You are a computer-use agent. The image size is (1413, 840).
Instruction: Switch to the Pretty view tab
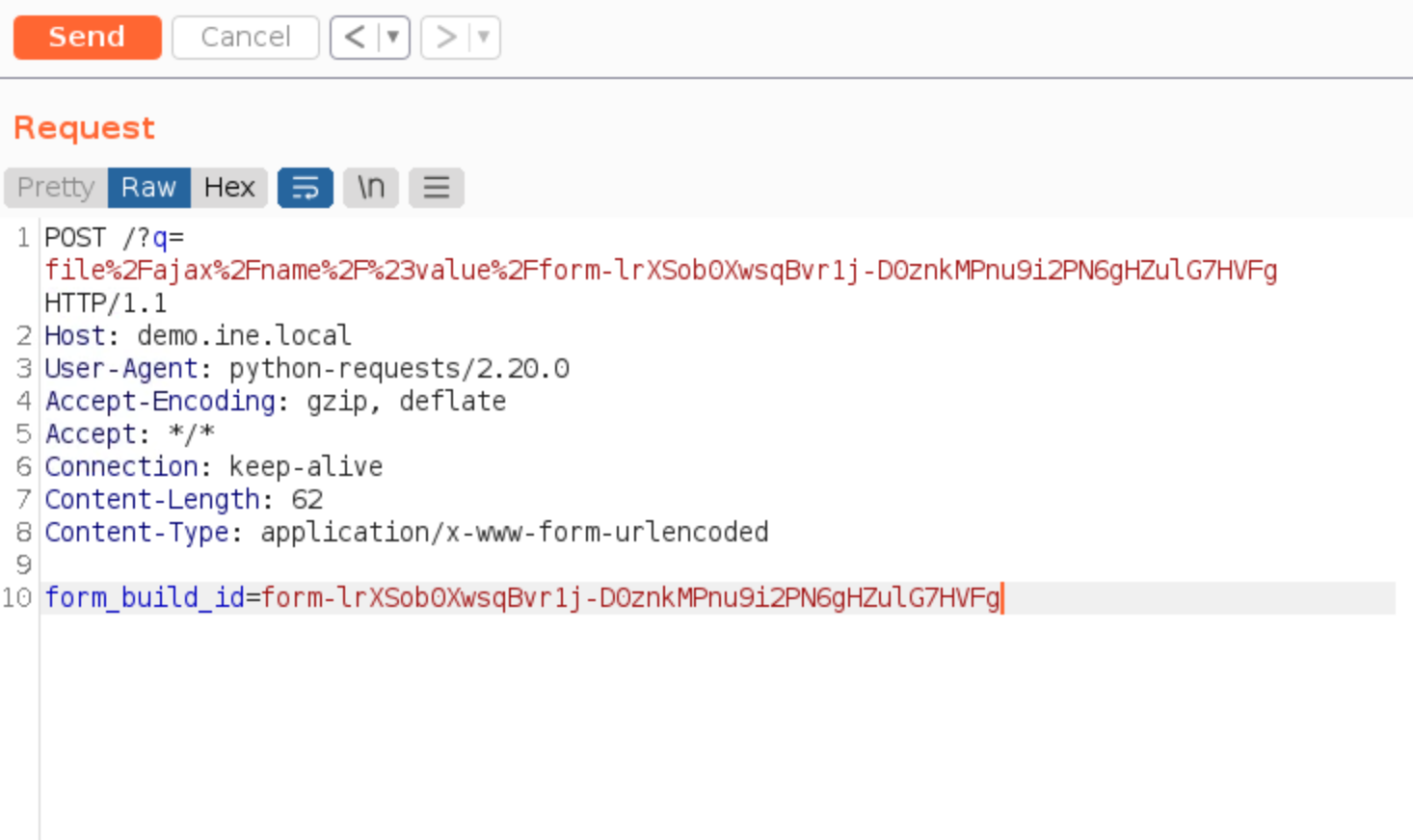click(x=56, y=187)
